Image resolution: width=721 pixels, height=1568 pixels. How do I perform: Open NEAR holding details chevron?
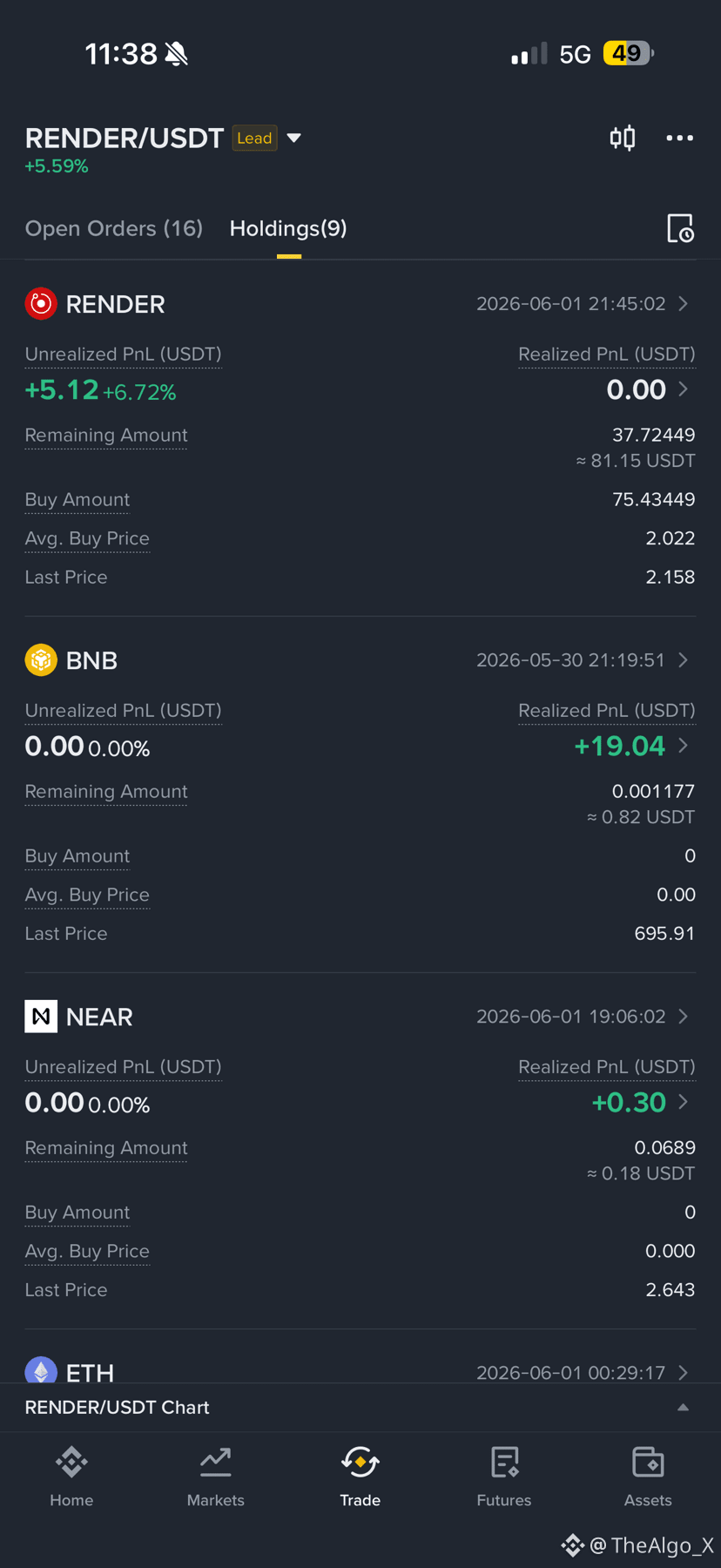684,1017
